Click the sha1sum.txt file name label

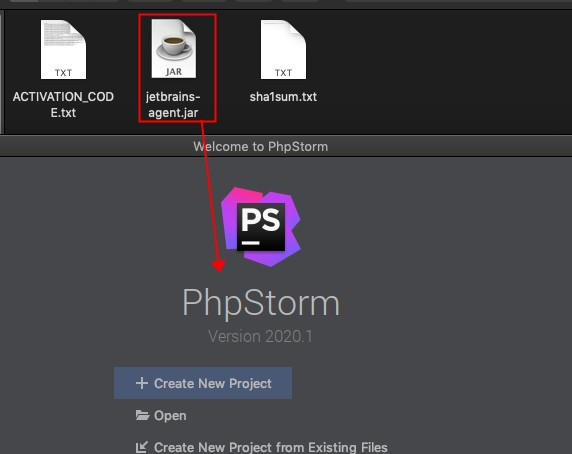click(283, 97)
